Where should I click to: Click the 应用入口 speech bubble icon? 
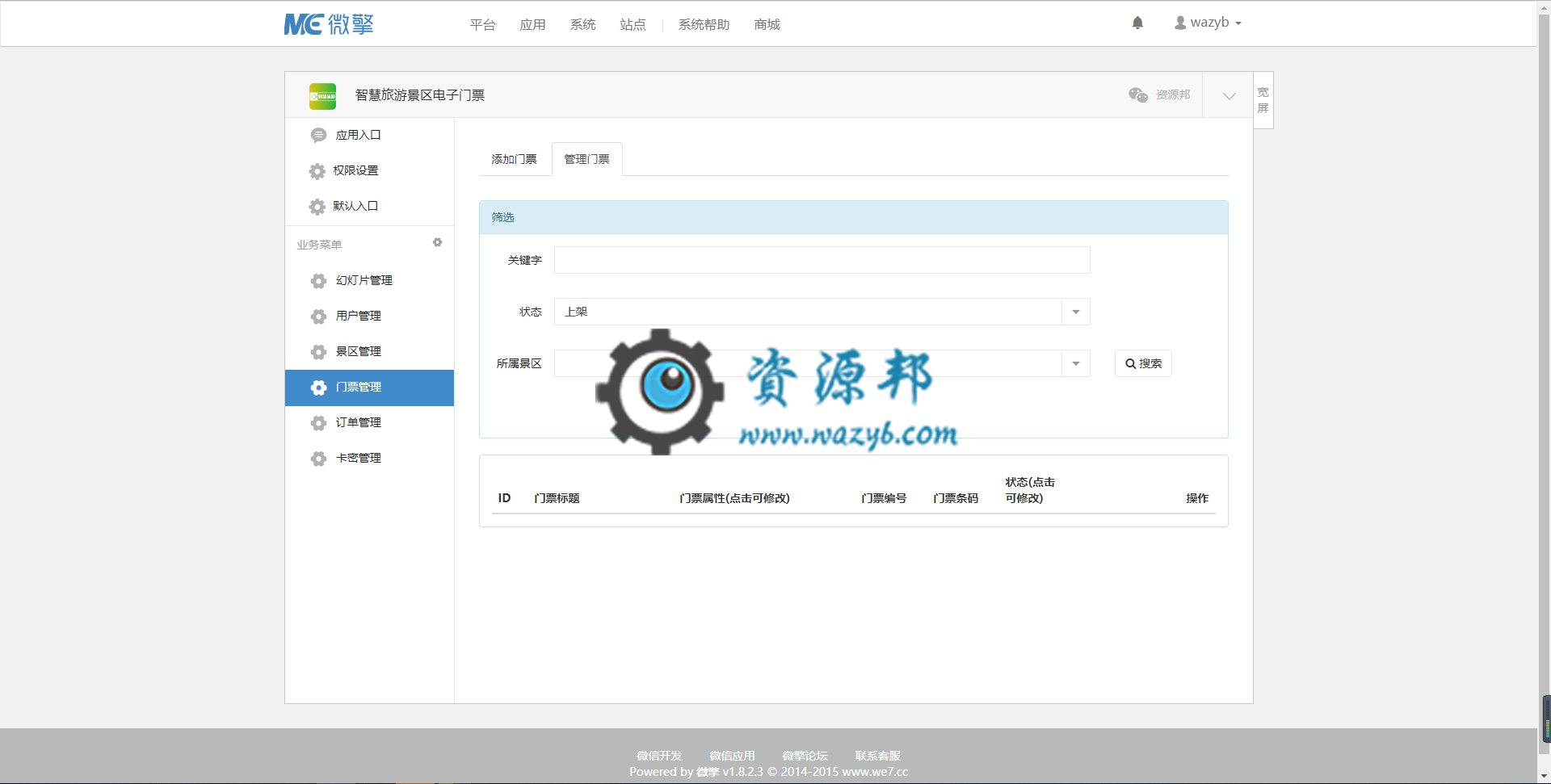pos(318,135)
